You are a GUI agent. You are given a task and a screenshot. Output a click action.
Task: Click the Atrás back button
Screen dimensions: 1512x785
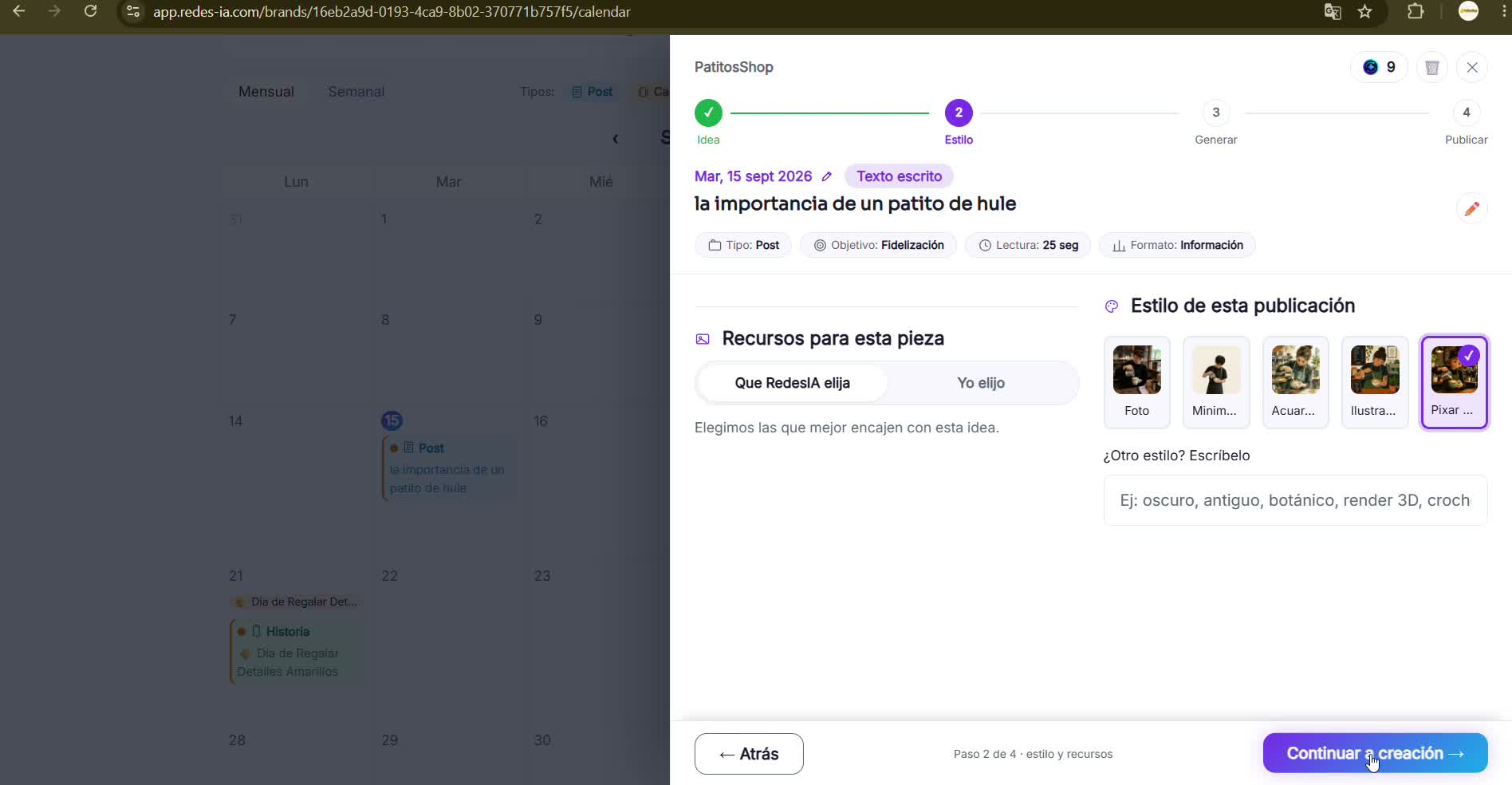(x=749, y=754)
